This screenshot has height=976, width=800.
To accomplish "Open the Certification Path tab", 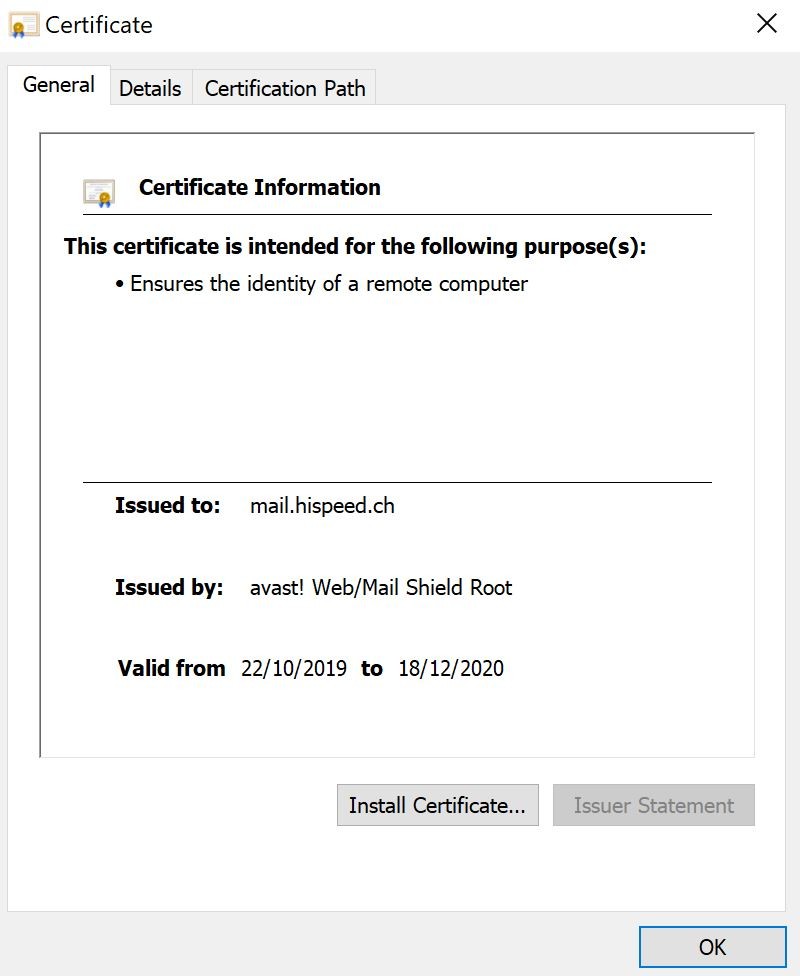I will coord(285,88).
